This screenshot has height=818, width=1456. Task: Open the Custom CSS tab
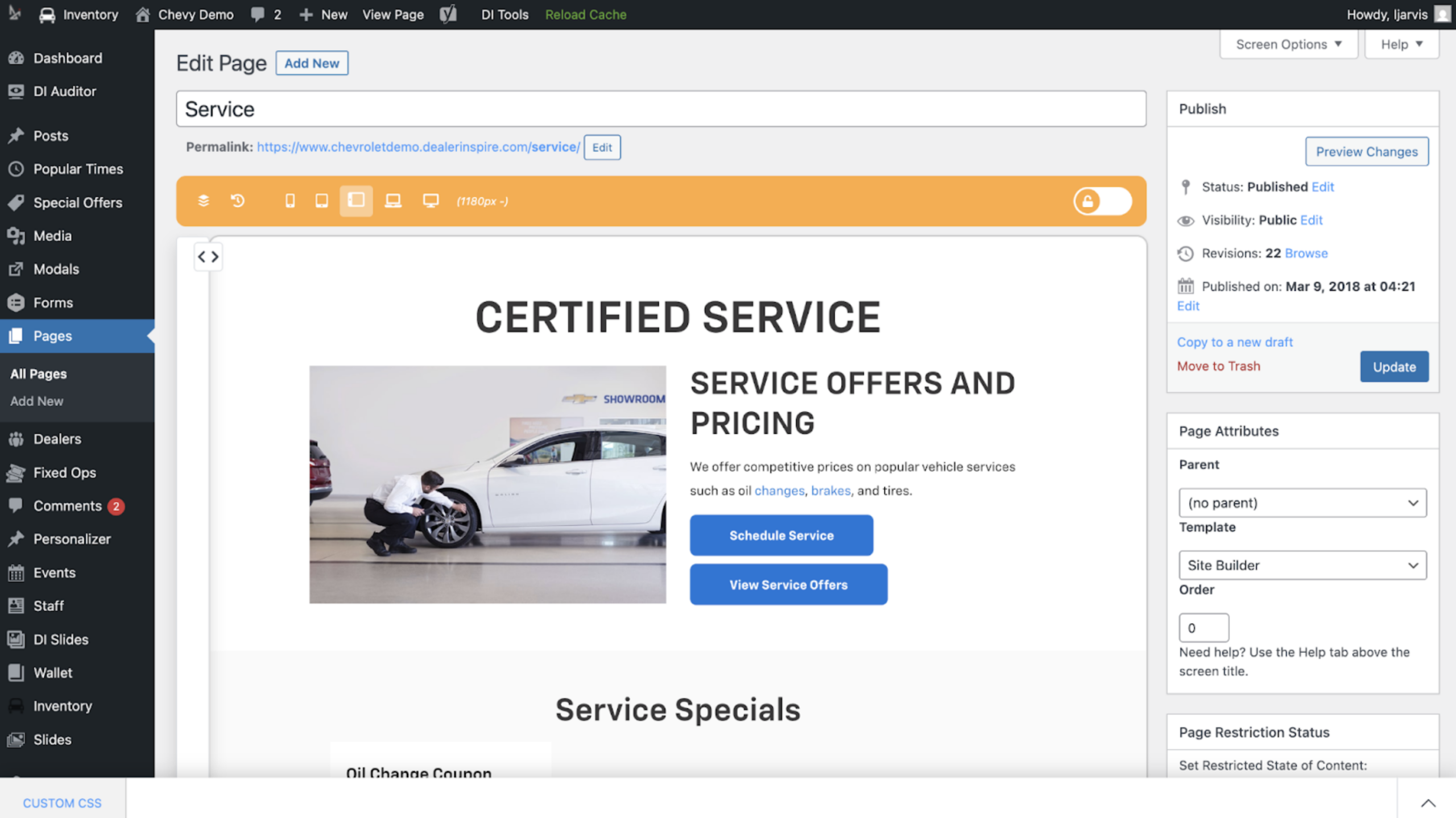[x=62, y=803]
